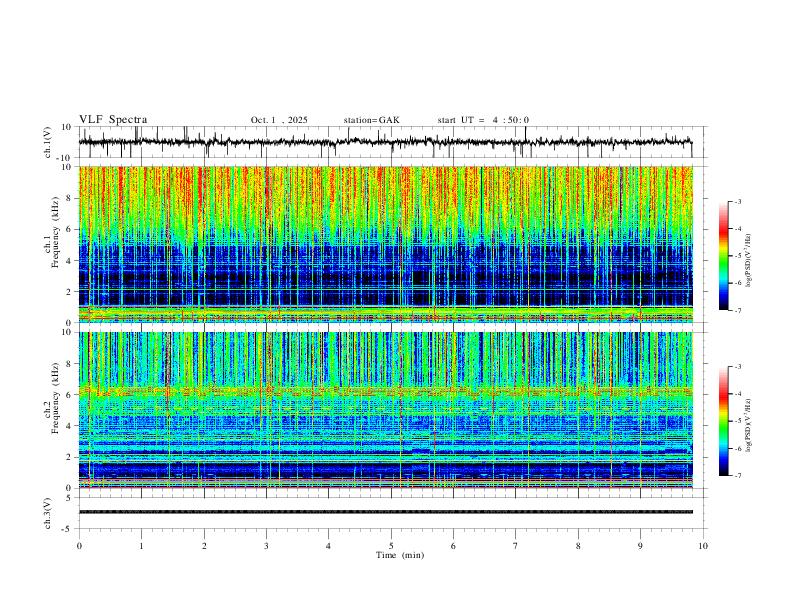Screen dimensions: 792x612
Task: Click time axis tick label "2"
Action: 204,546
